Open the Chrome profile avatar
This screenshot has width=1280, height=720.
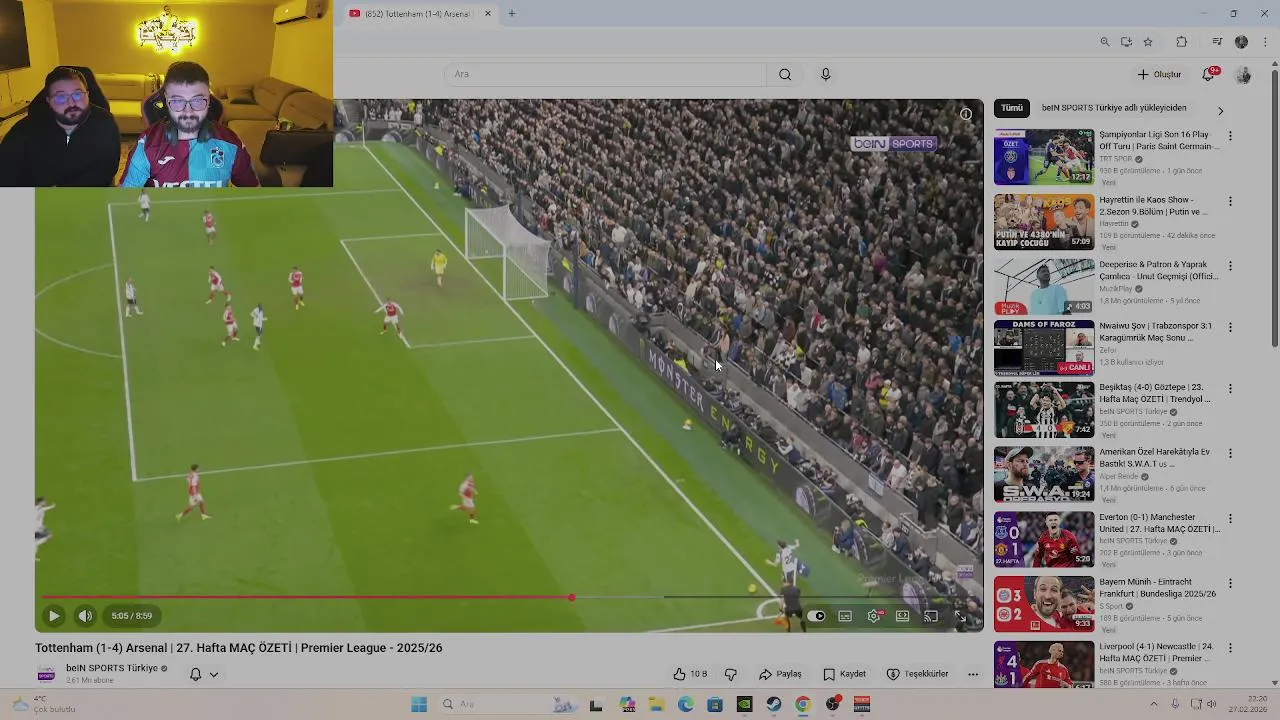click(x=1241, y=42)
